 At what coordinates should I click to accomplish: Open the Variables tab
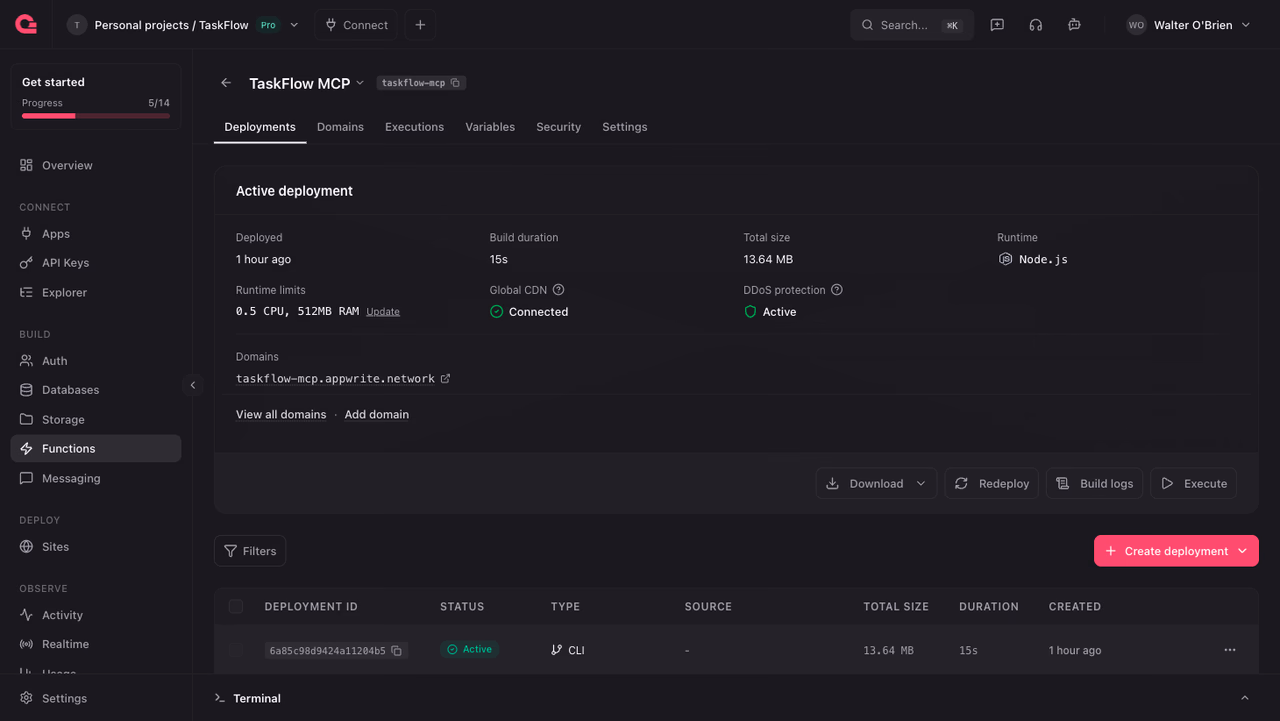490,127
